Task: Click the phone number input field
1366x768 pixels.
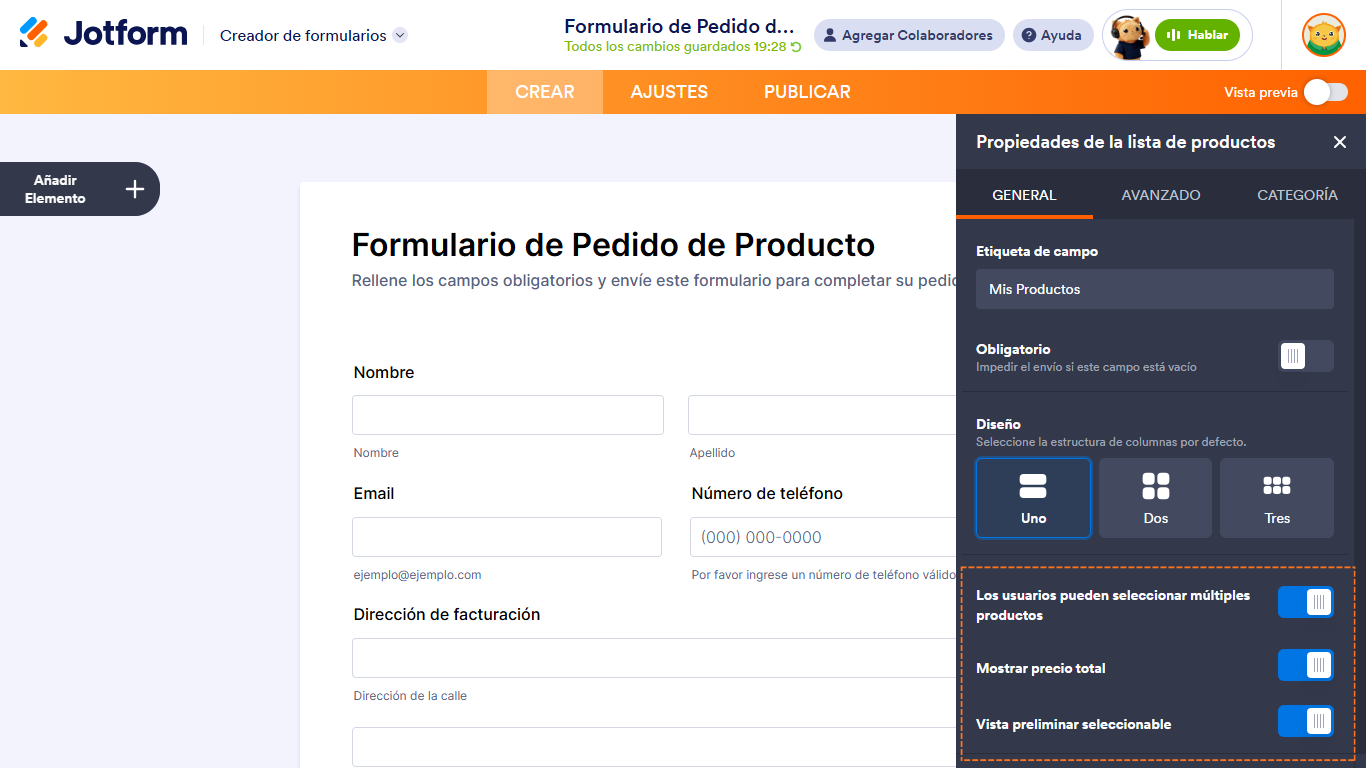Action: tap(823, 537)
